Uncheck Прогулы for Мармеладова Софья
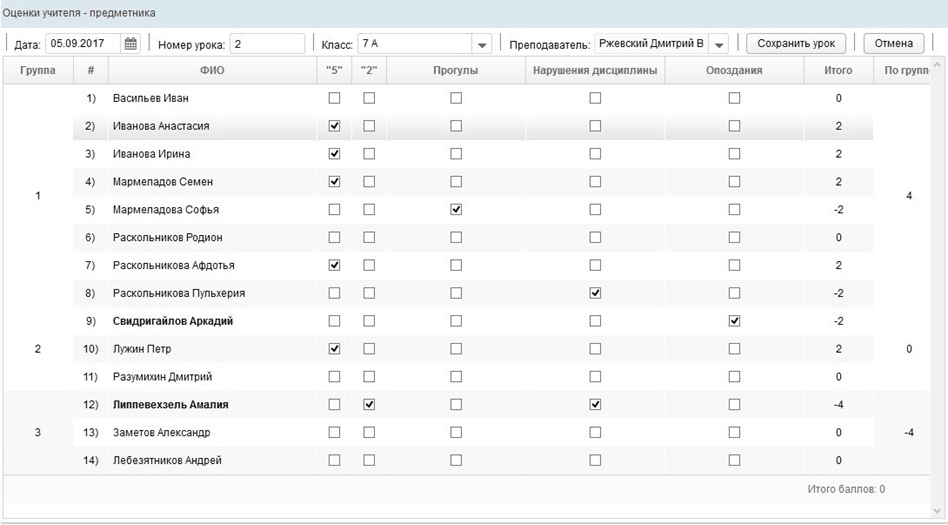948x525 pixels. click(456, 210)
